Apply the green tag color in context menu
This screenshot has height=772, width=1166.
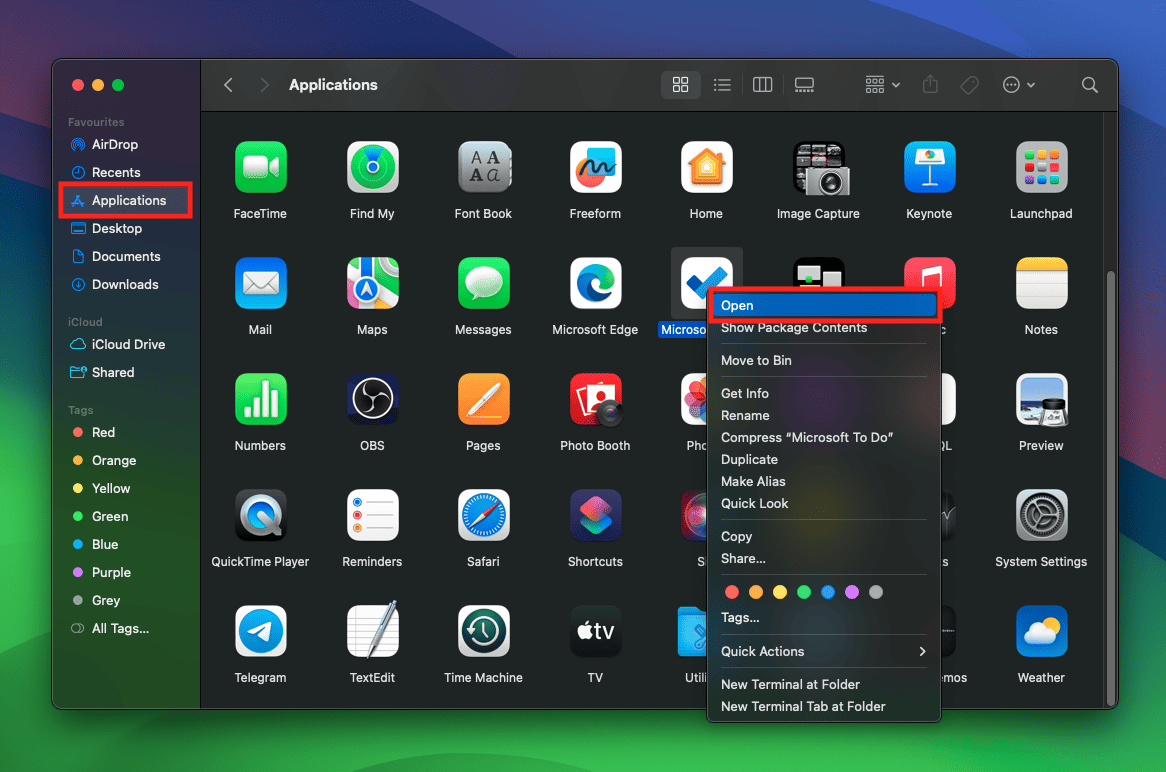pos(804,592)
